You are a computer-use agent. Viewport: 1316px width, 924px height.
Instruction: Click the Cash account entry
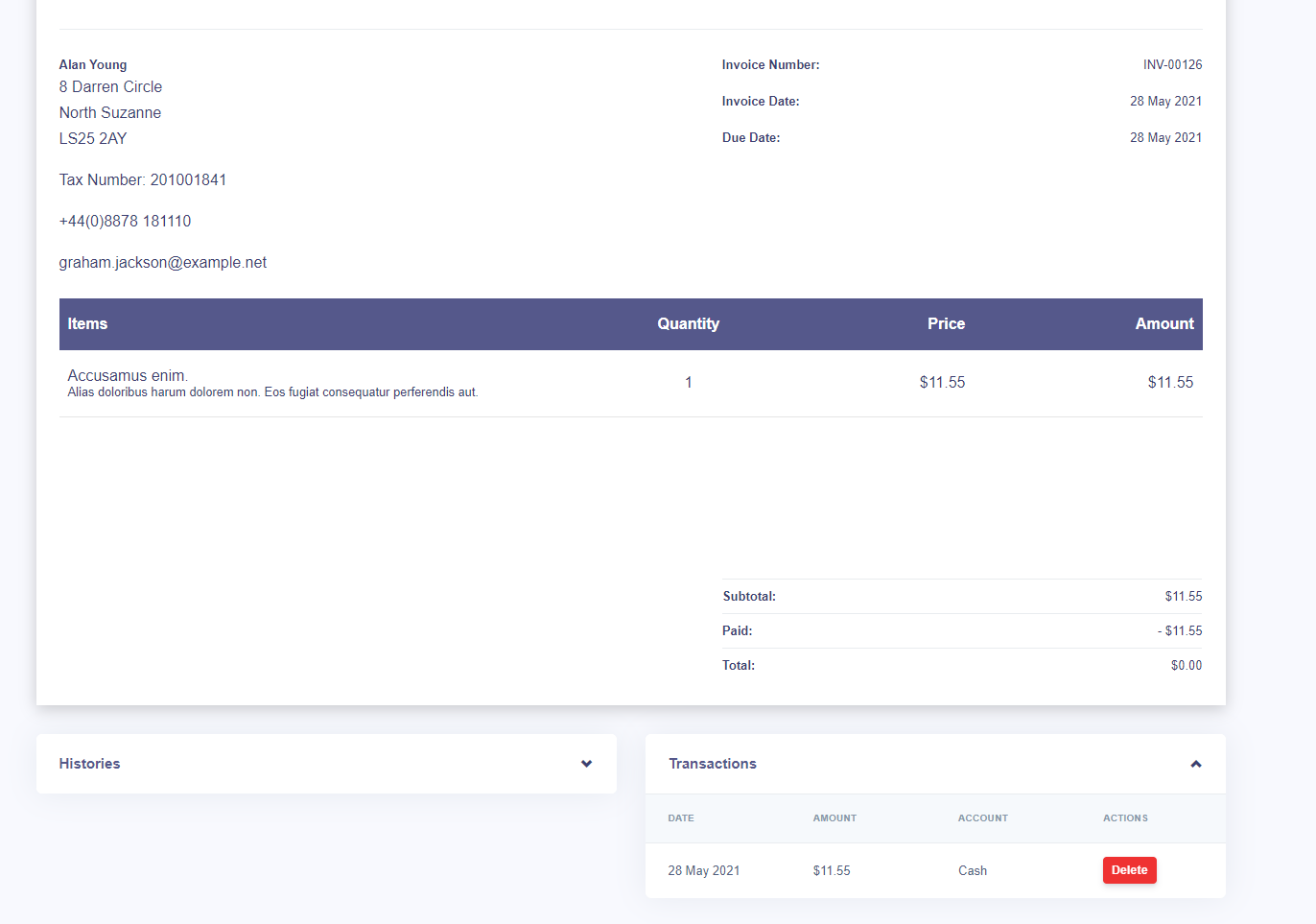[x=972, y=869]
